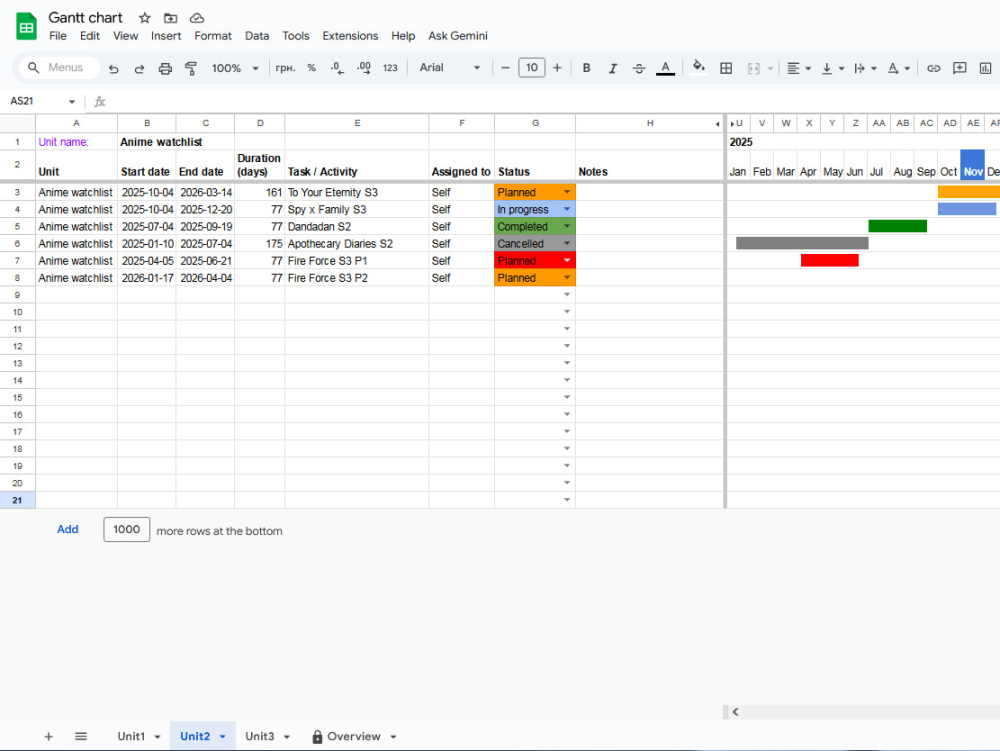Star the Gantt chart document
This screenshot has height=751, width=1000.
click(145, 18)
